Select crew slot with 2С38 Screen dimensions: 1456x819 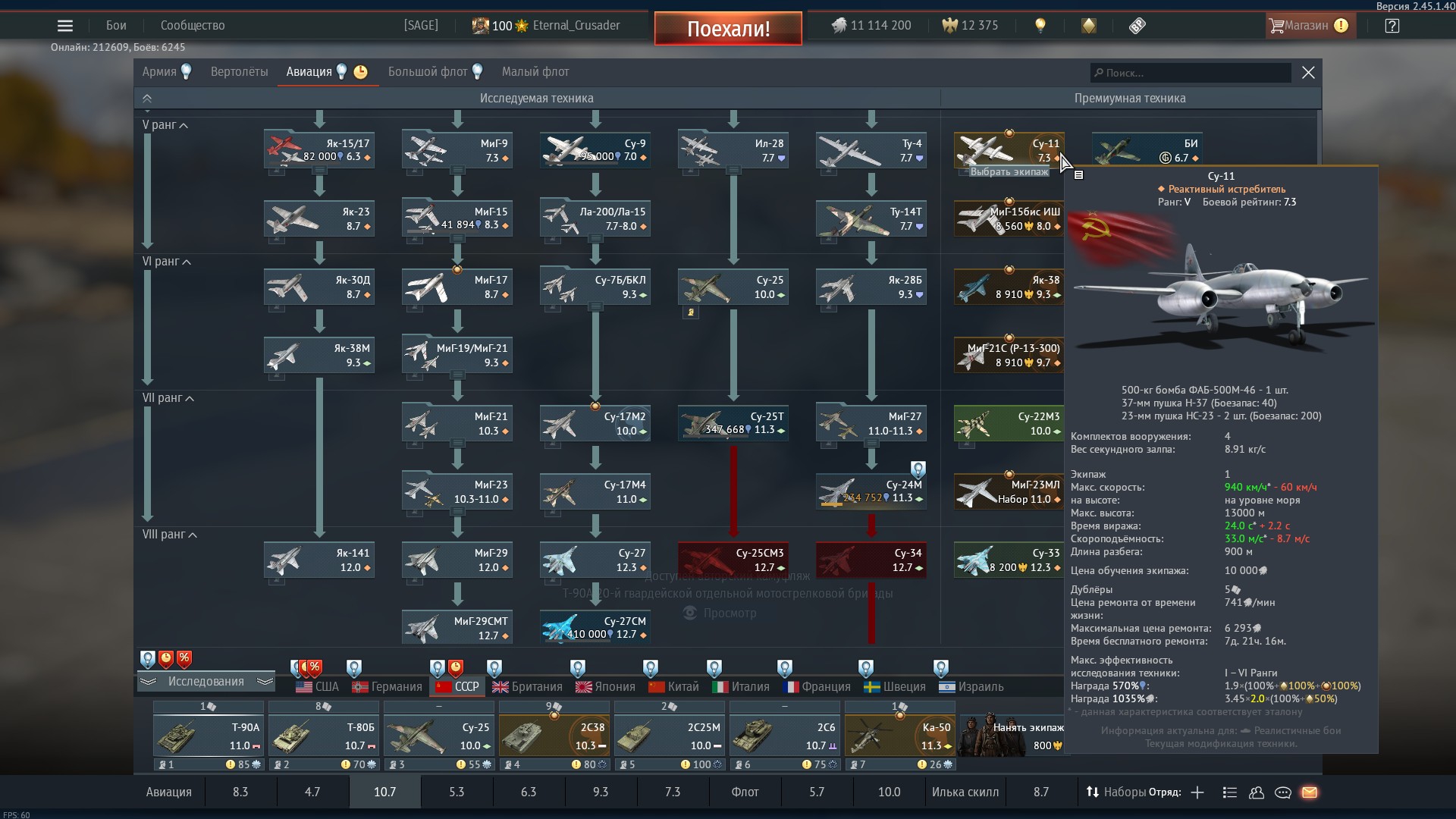(x=554, y=736)
